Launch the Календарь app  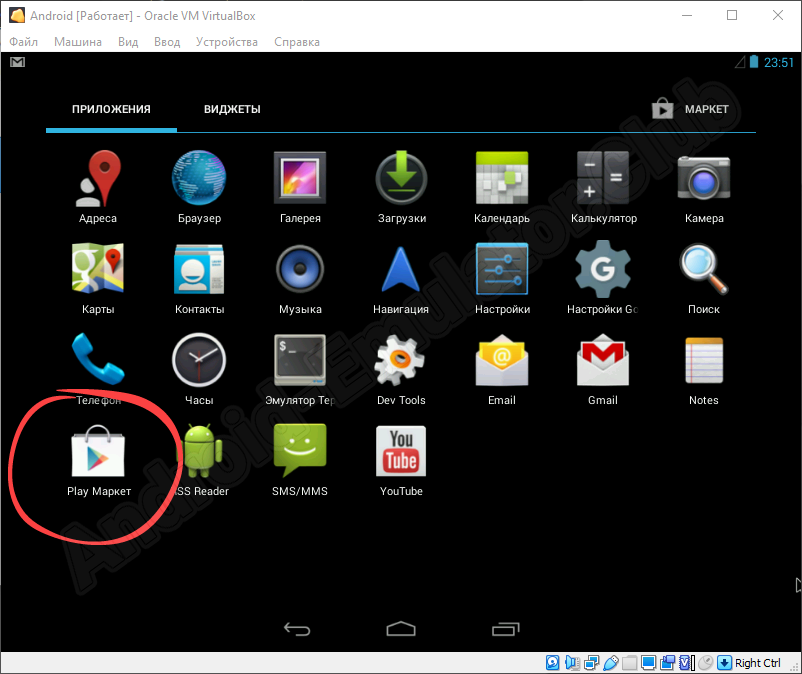pos(502,187)
